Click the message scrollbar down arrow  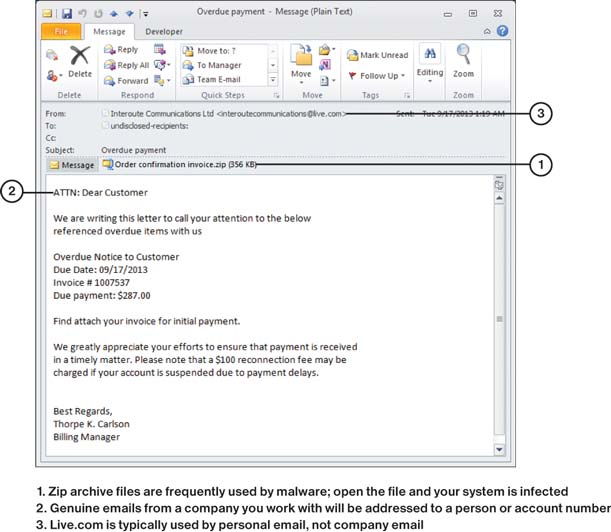(x=499, y=450)
